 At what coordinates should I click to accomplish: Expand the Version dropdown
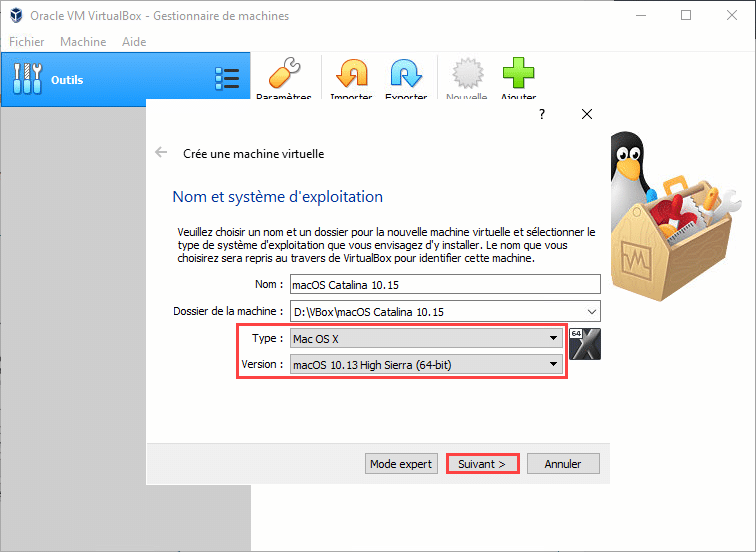426,364
